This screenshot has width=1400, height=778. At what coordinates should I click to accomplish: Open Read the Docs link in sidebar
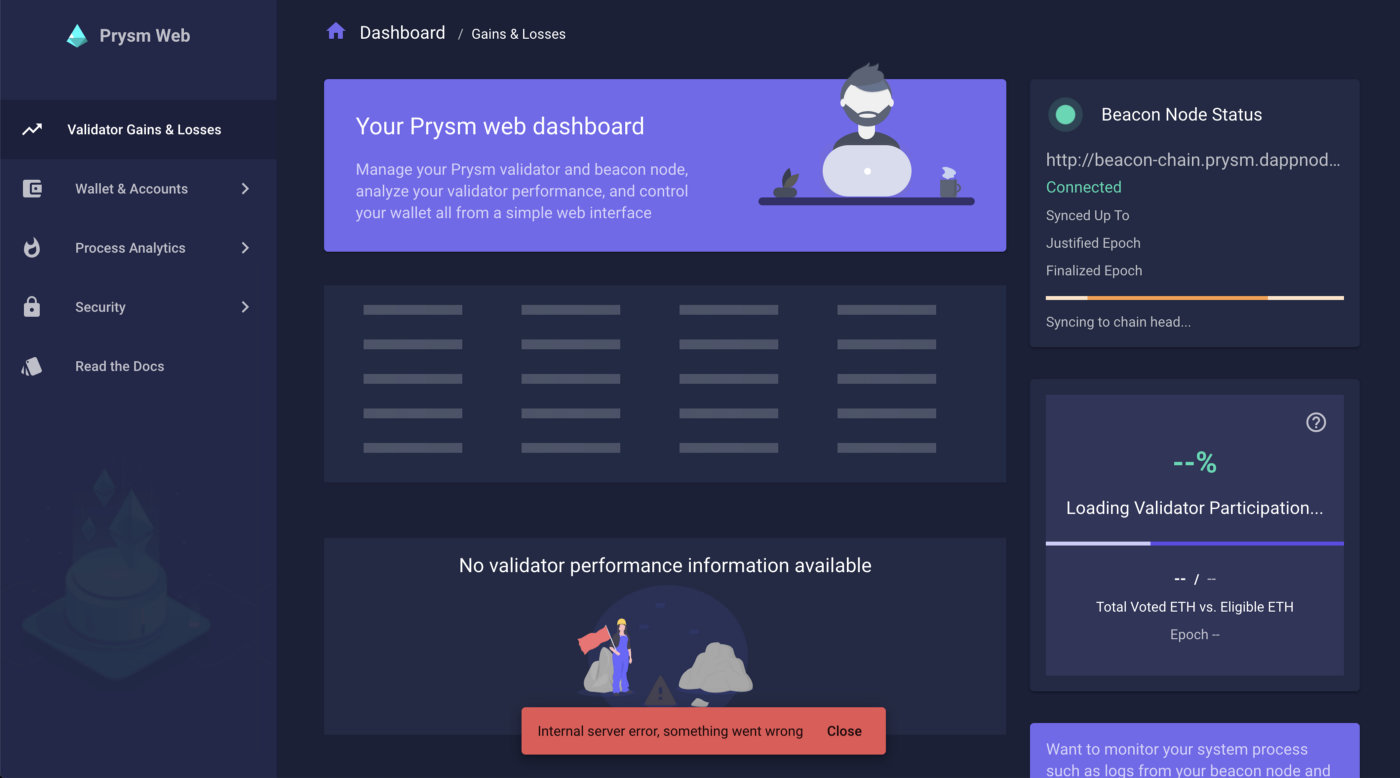click(x=138, y=366)
